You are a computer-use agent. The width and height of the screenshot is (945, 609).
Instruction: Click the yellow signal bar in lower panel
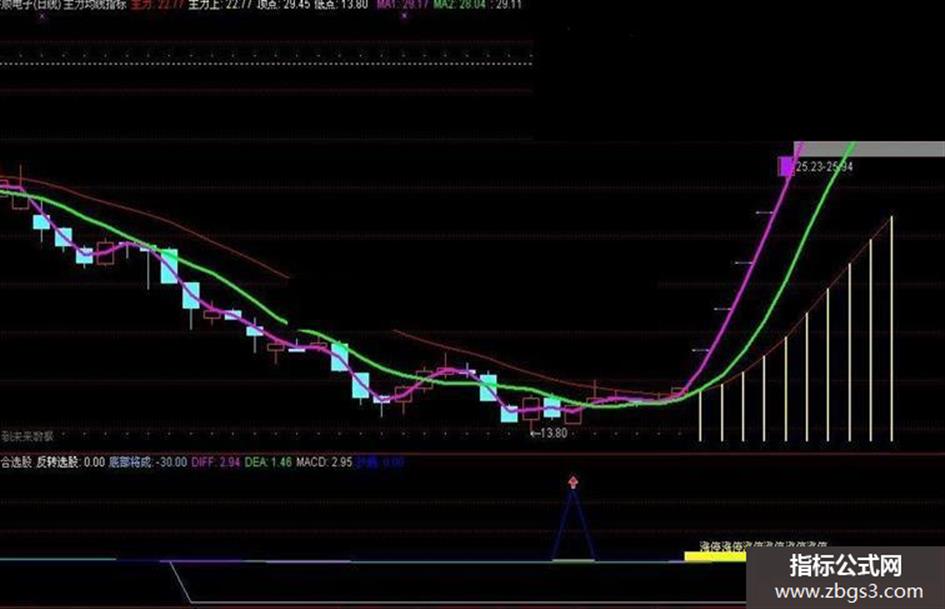tap(715, 556)
